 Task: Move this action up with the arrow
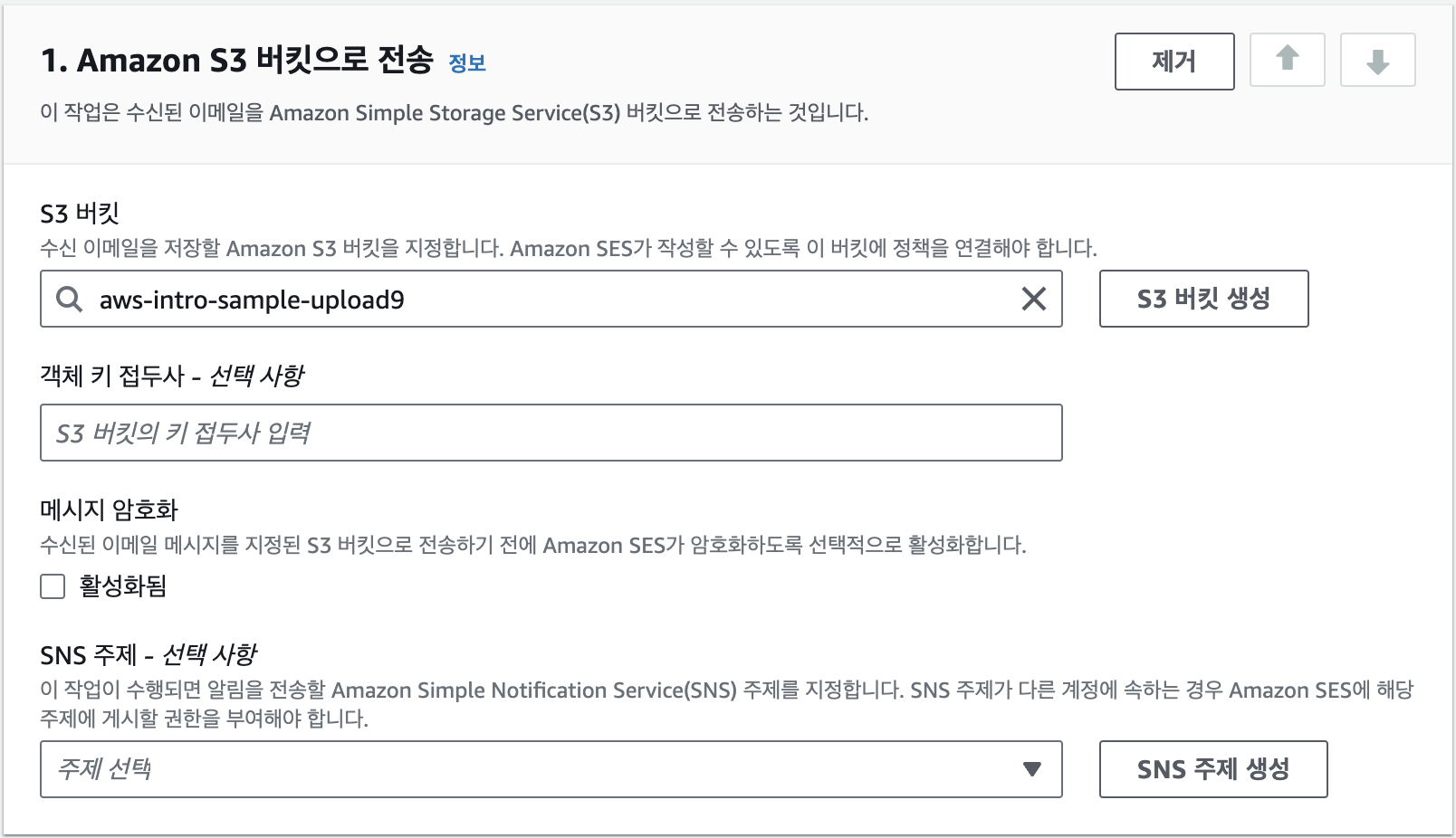pos(1287,60)
